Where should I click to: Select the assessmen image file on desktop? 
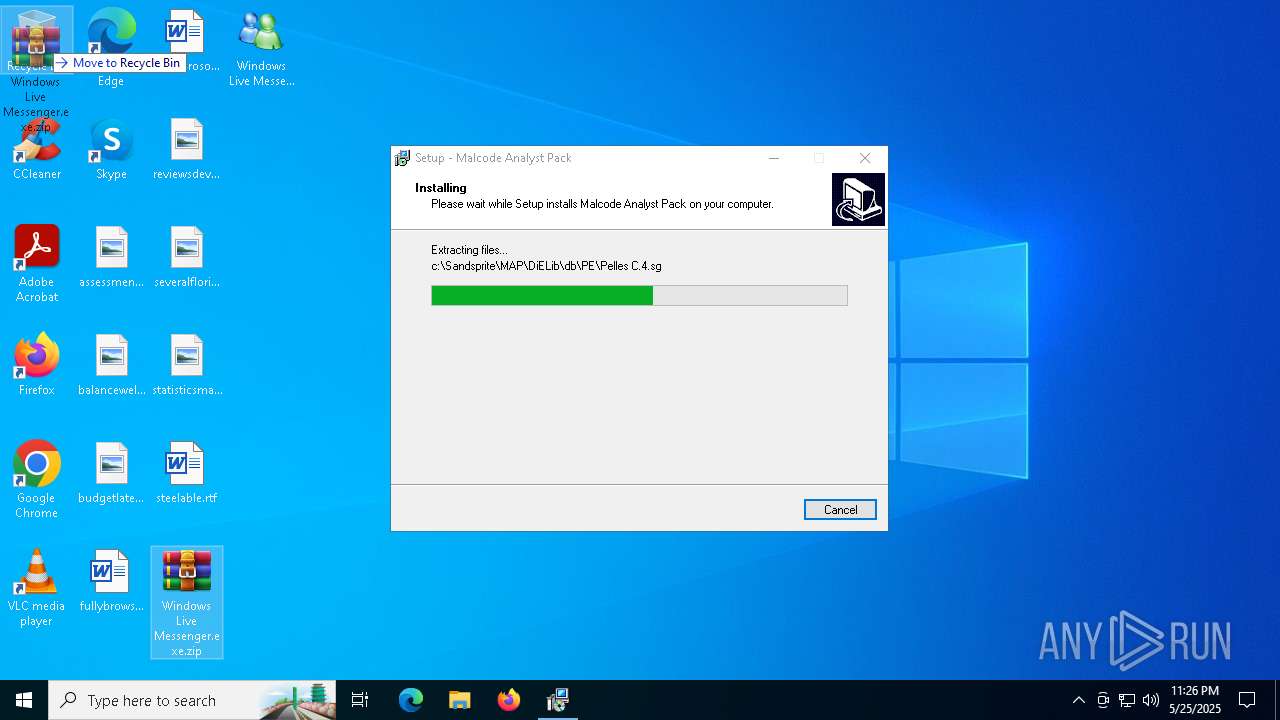coord(111,258)
